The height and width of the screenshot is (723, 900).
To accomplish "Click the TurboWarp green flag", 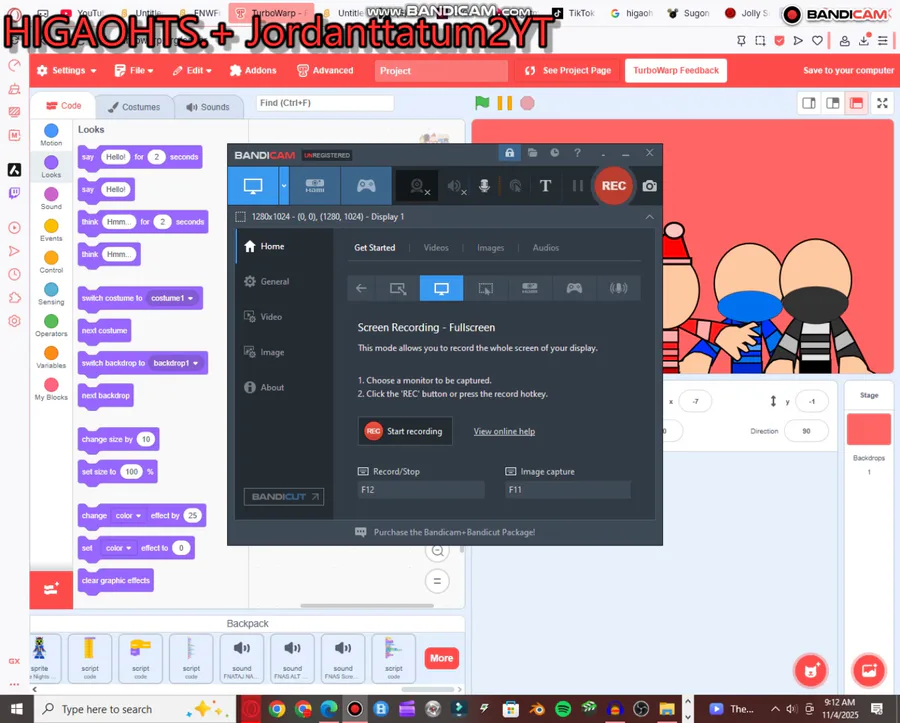I will (482, 103).
